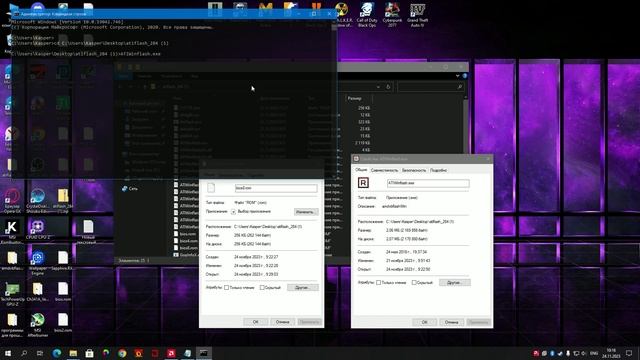Click the file name field in bios properties
Viewport: 640px width, 360px height.
coord(276,188)
